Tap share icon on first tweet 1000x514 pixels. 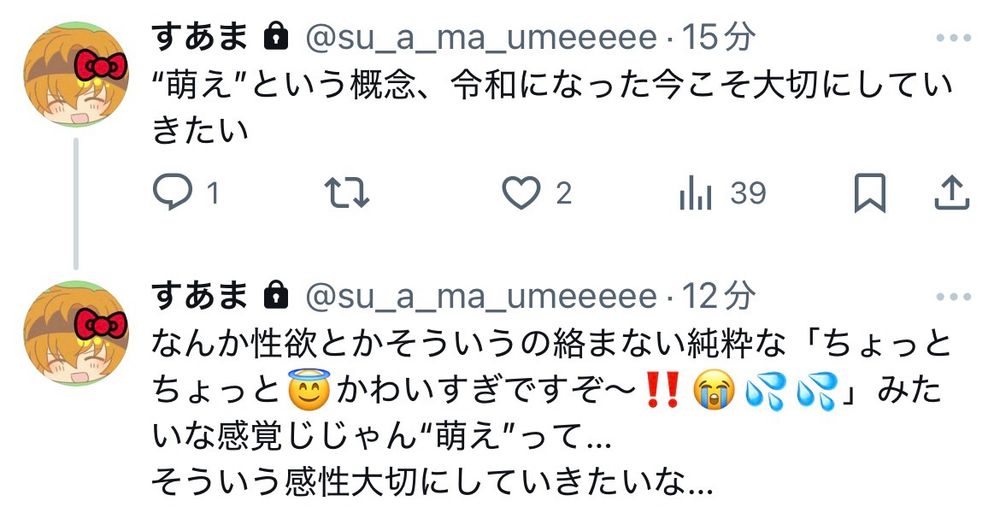click(952, 193)
